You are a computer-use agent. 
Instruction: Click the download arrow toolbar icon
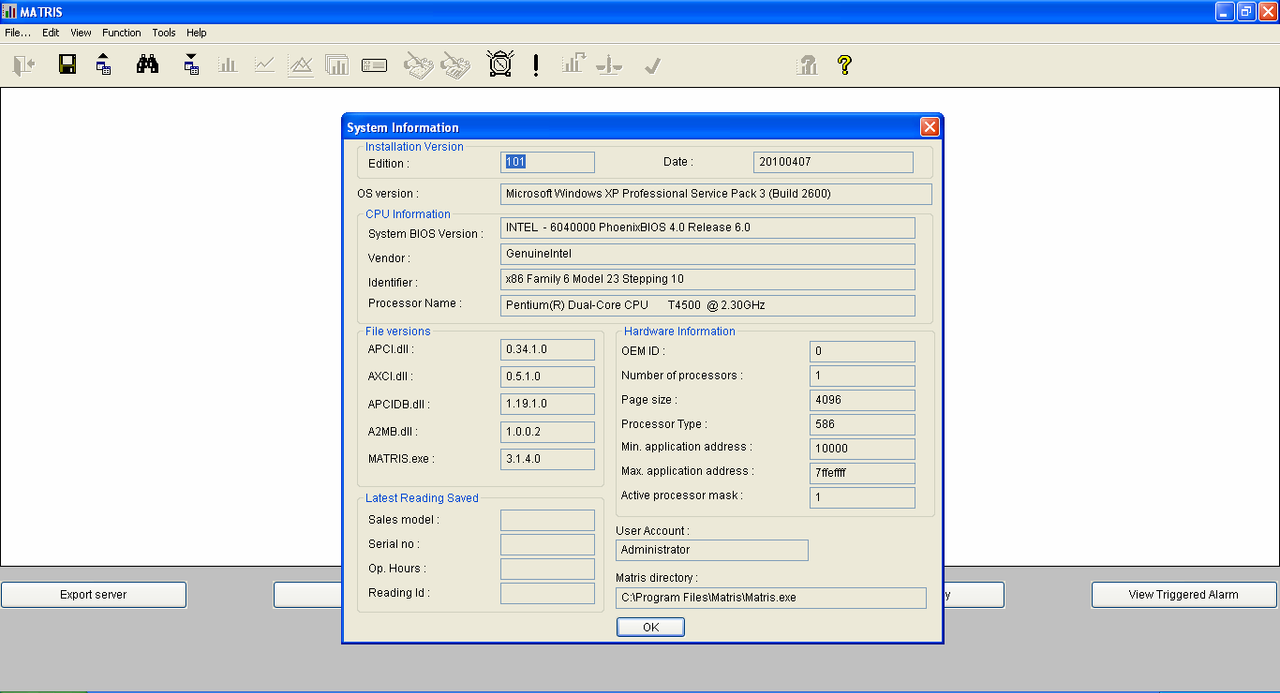pyautogui.click(x=191, y=65)
